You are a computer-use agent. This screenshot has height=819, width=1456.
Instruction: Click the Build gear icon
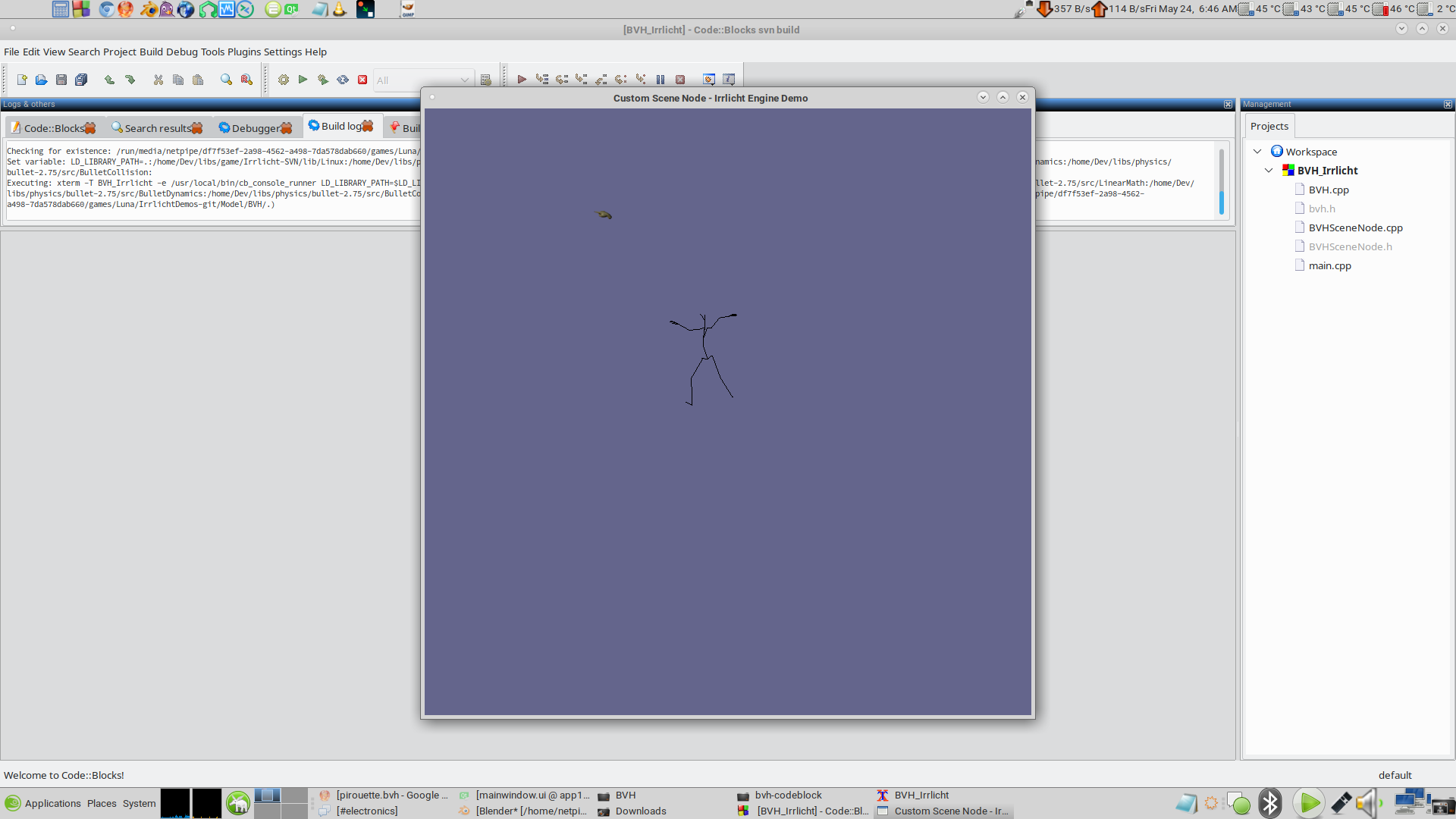[x=284, y=80]
